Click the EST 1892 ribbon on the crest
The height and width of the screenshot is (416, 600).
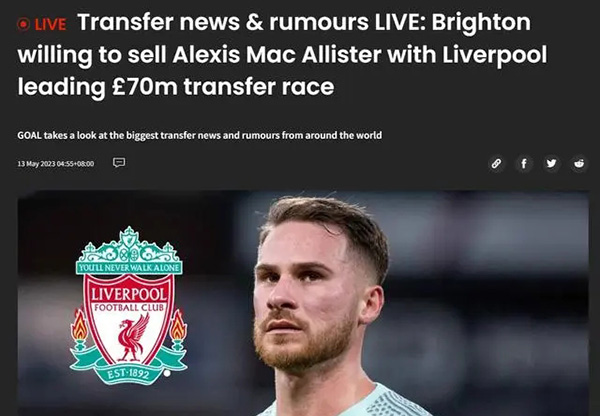129,373
